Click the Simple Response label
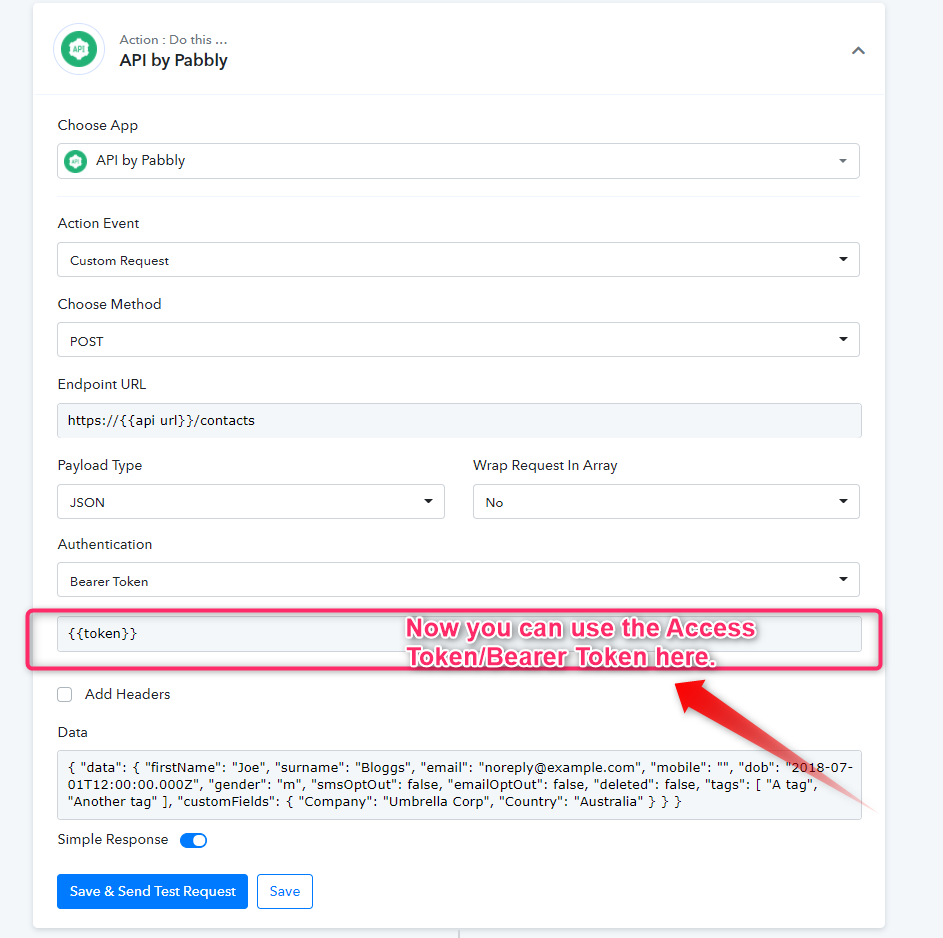The height and width of the screenshot is (938, 943). [112, 839]
